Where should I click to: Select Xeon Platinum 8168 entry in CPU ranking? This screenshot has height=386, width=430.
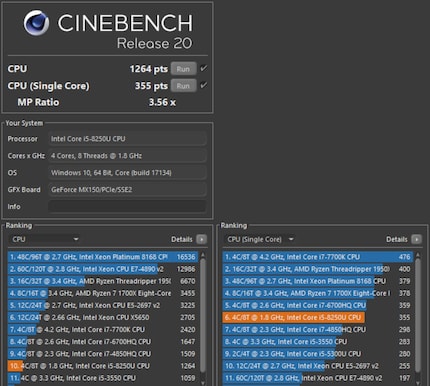pos(103,257)
